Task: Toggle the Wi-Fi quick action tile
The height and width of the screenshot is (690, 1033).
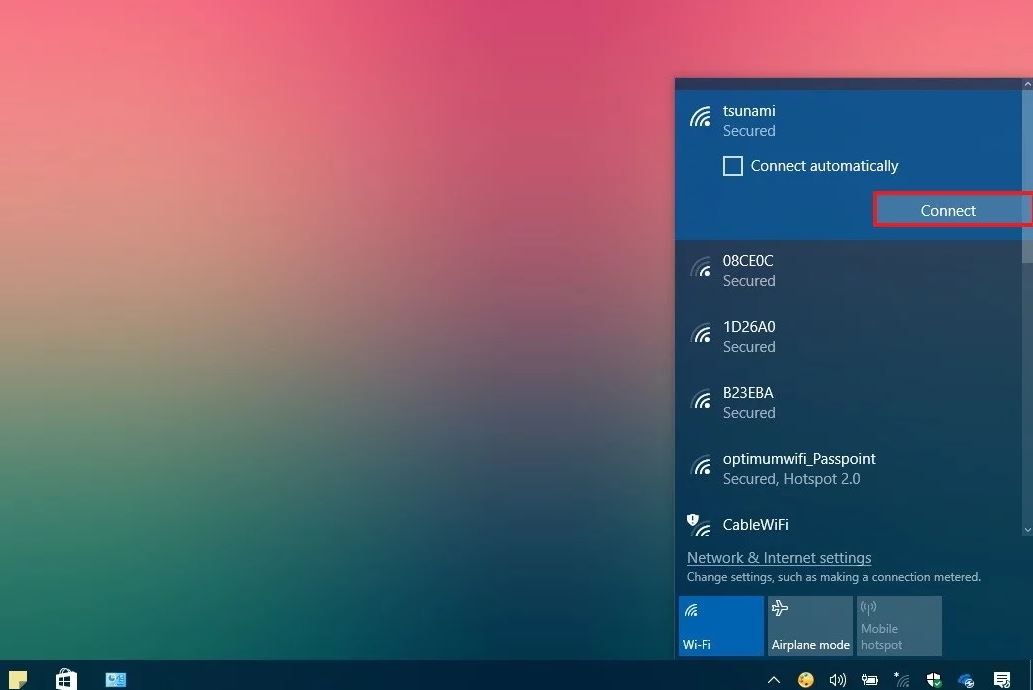Action: (721, 625)
